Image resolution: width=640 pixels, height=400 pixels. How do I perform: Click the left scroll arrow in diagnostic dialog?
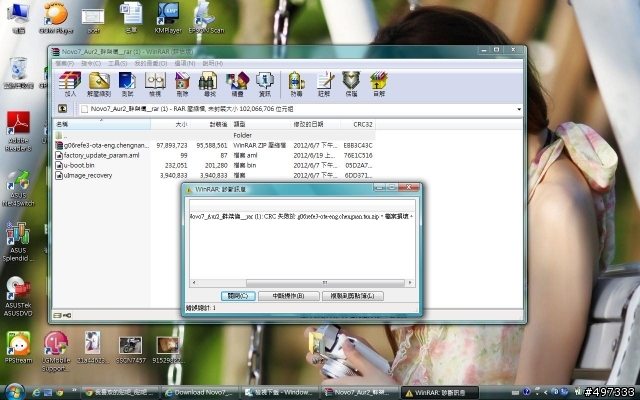tap(193, 282)
